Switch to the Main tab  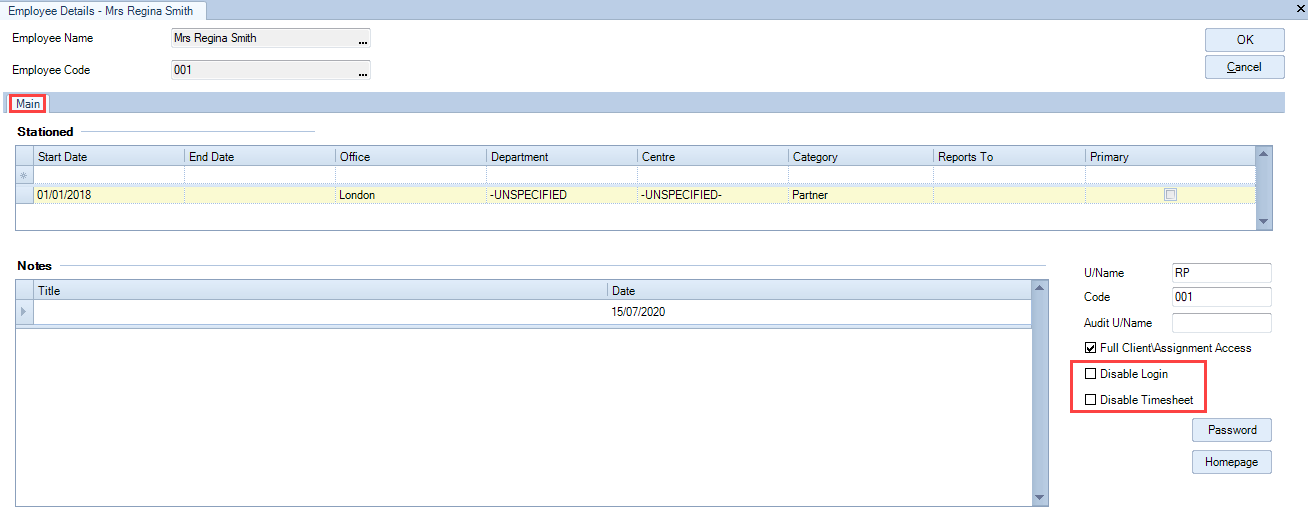pos(28,103)
